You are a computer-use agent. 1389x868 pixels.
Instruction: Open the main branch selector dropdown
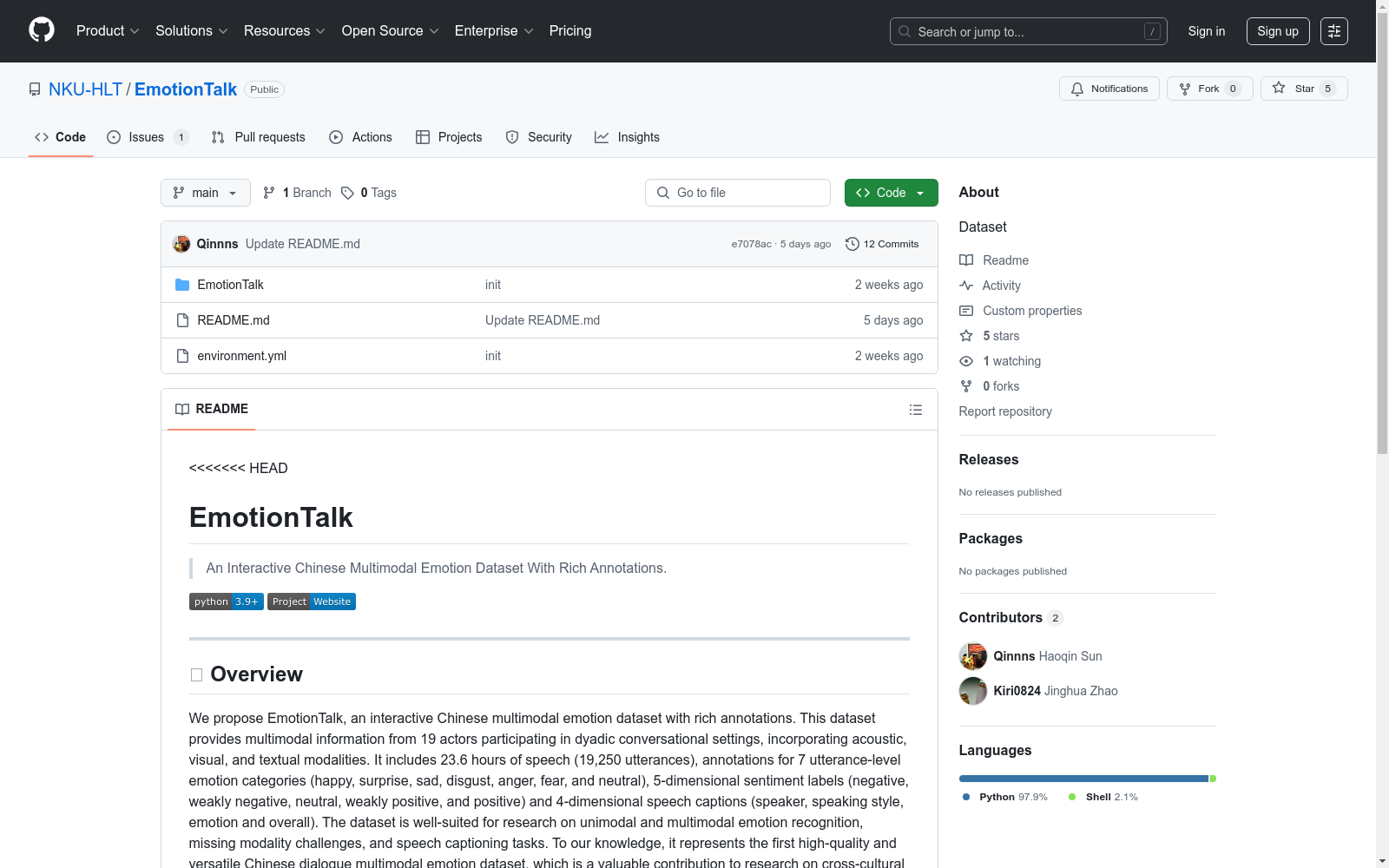[x=206, y=193]
